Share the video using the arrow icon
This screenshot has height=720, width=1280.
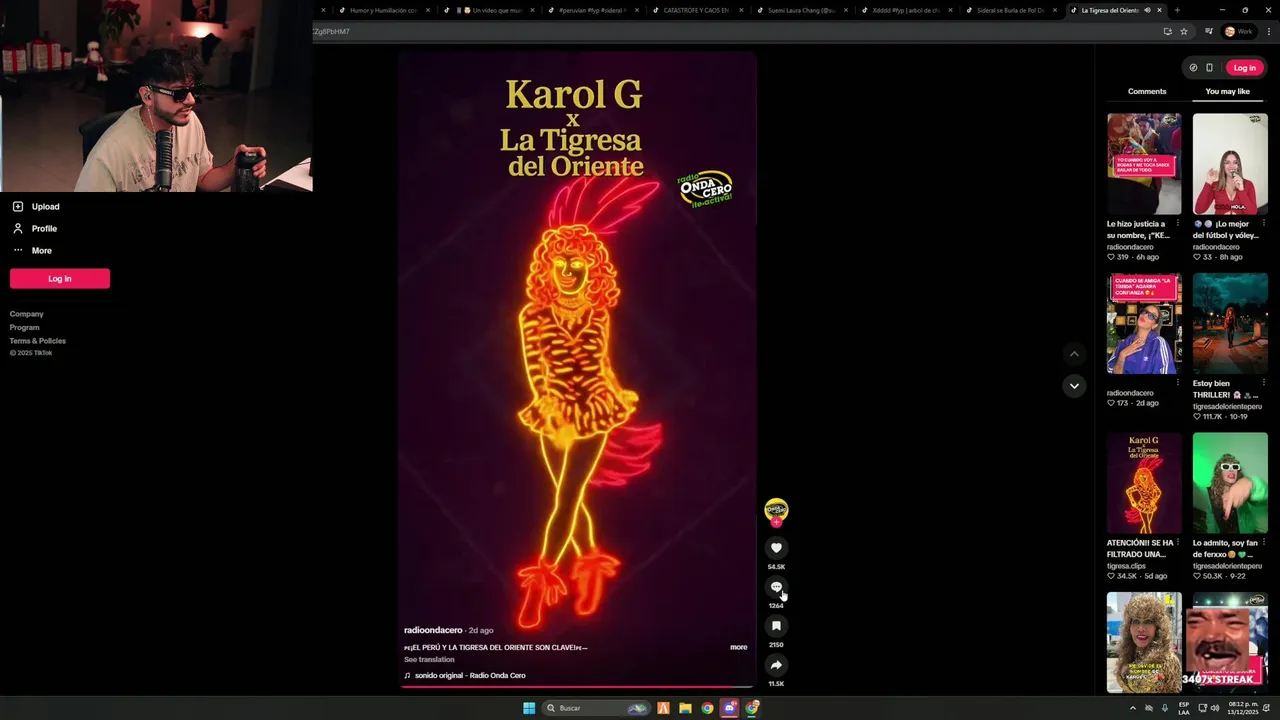pyautogui.click(x=776, y=665)
